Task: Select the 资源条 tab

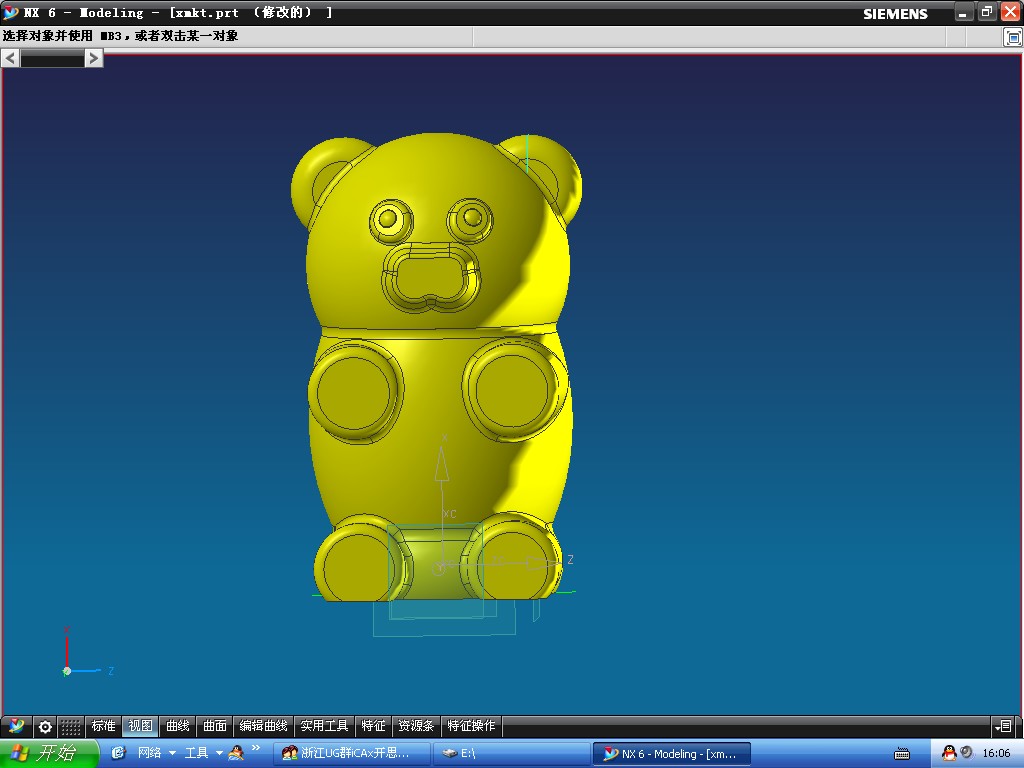Action: click(416, 726)
